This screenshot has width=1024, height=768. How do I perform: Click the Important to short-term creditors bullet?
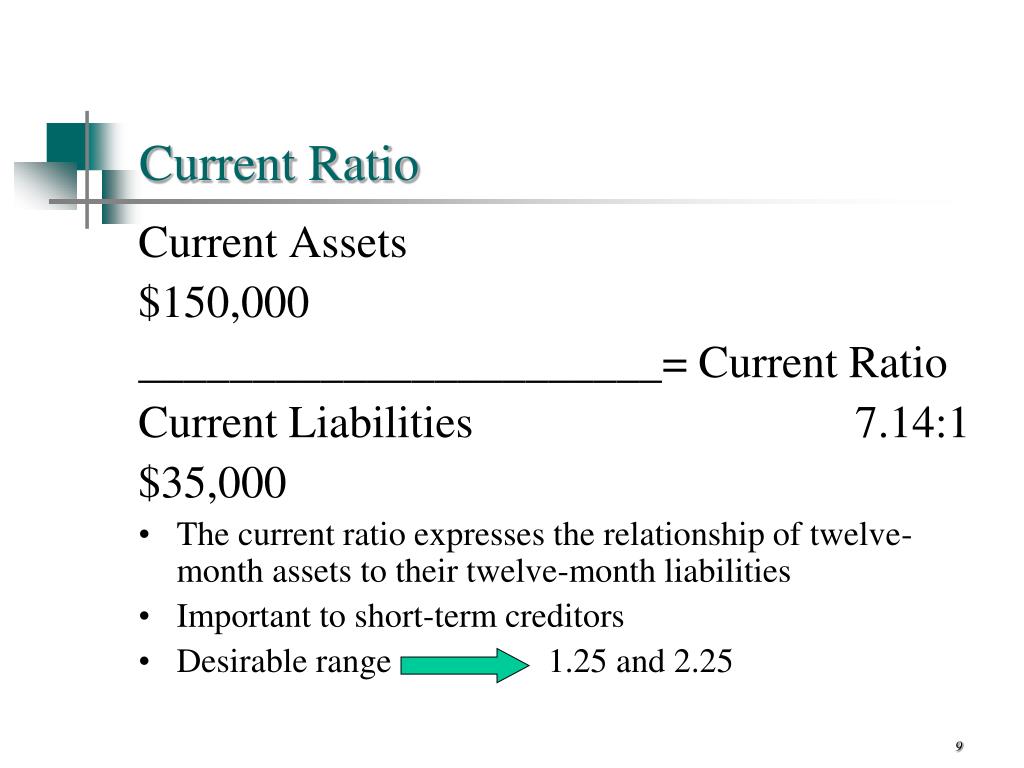400,616
